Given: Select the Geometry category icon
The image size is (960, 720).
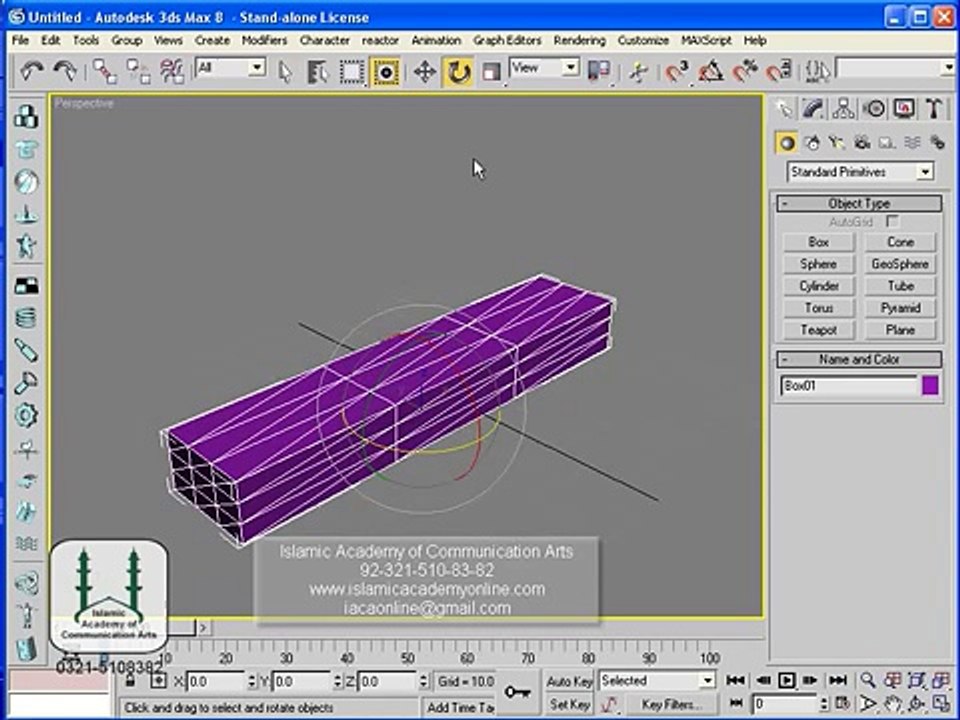Looking at the screenshot, I should pyautogui.click(x=787, y=143).
